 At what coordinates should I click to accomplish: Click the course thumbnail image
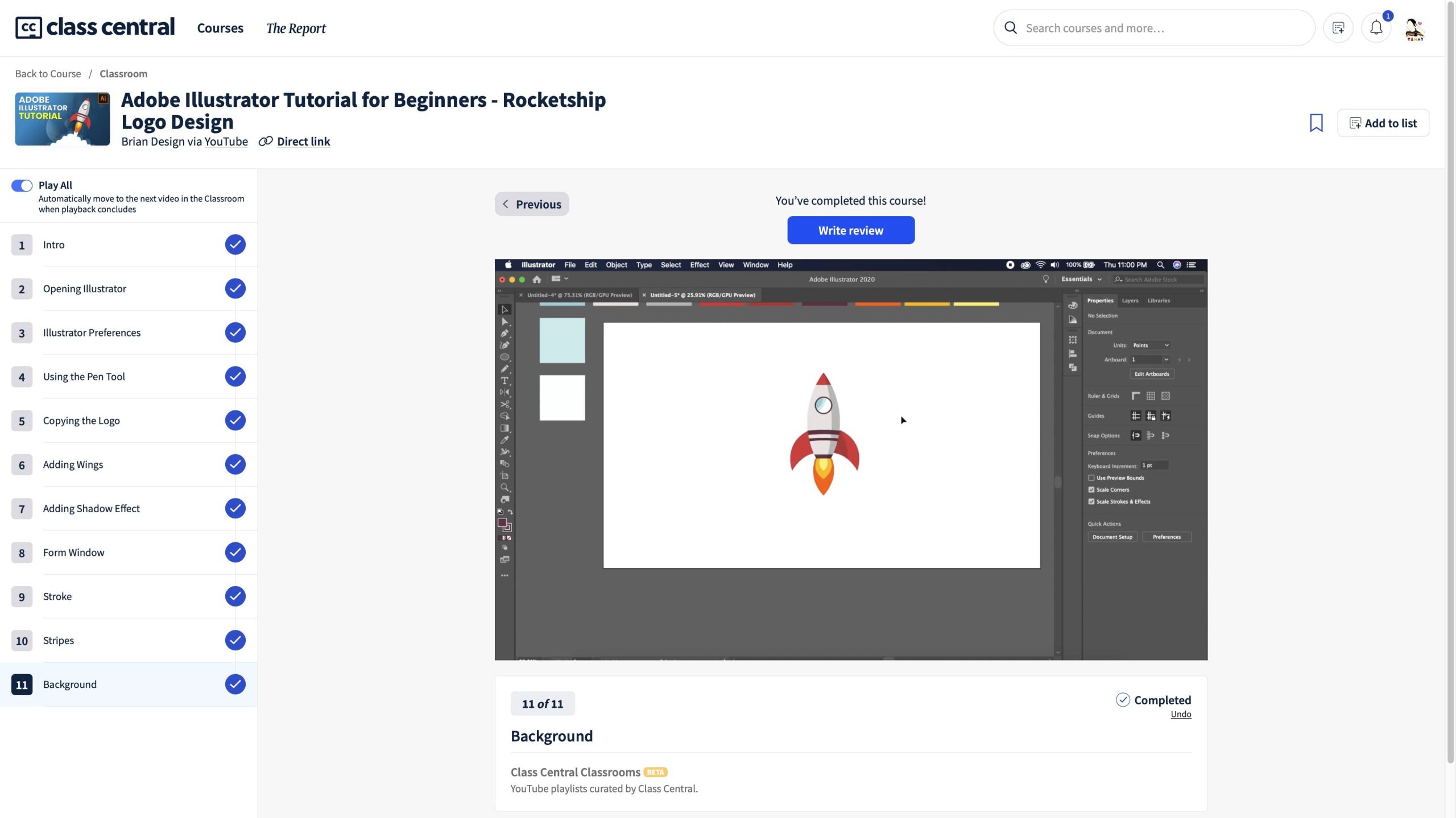(62, 119)
